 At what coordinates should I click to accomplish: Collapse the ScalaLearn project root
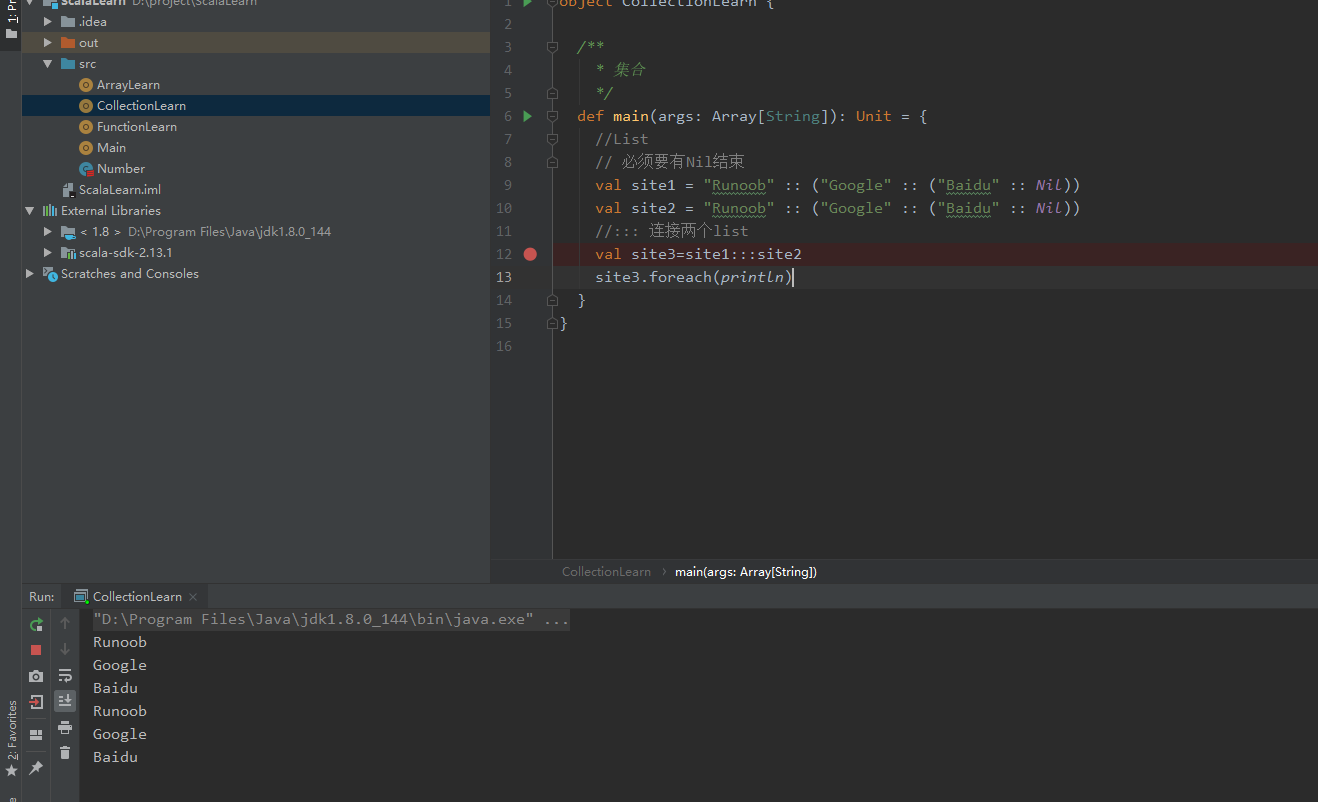30,3
